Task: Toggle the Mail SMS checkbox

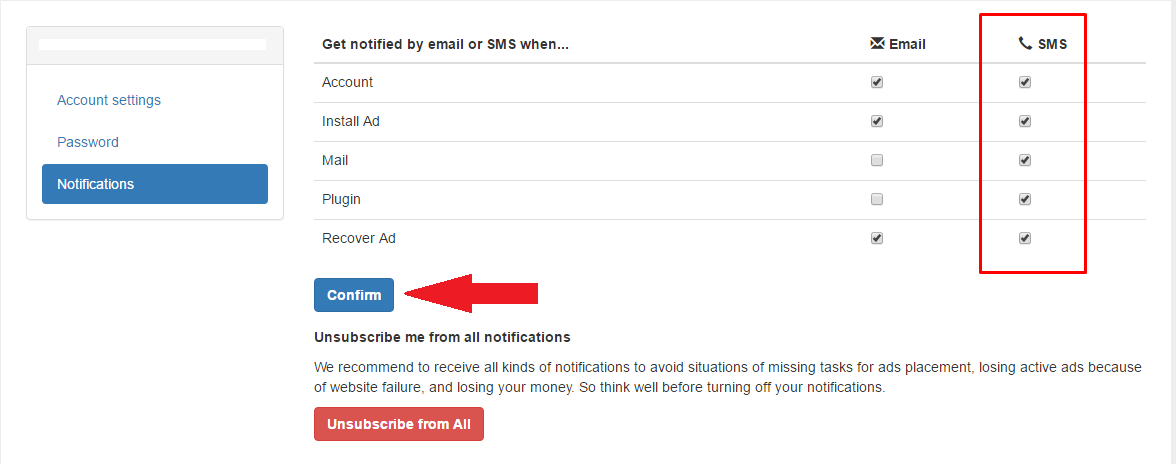Action: coord(1024,160)
